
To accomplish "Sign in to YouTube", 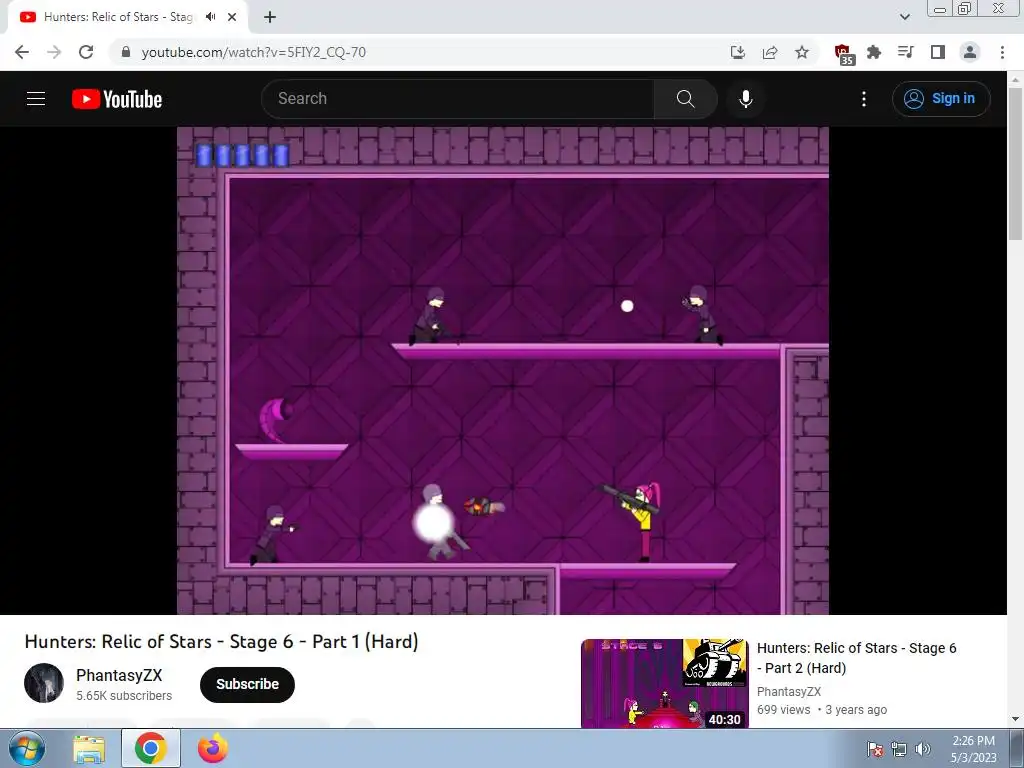I will [x=941, y=99].
